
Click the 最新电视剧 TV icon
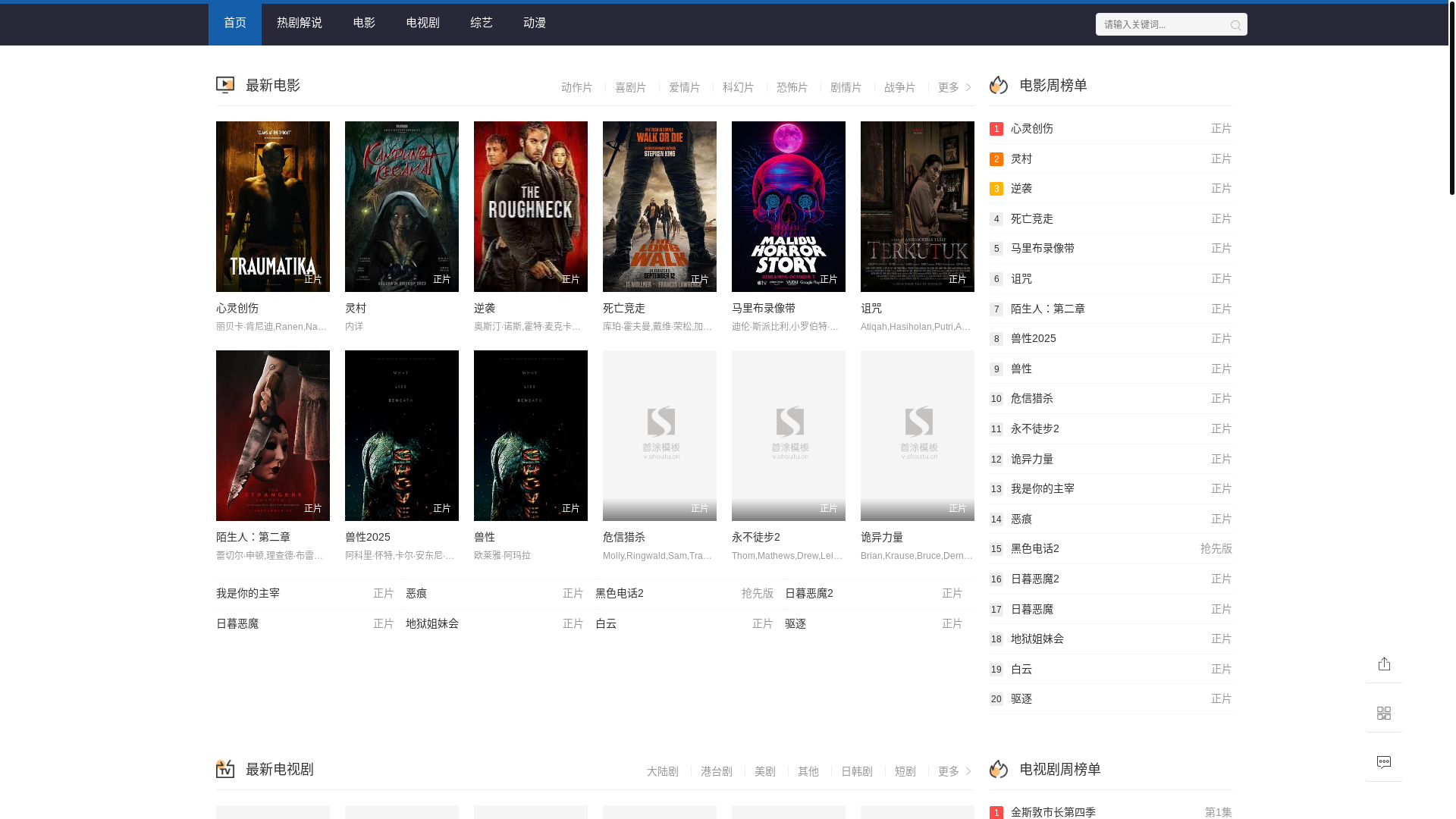225,769
